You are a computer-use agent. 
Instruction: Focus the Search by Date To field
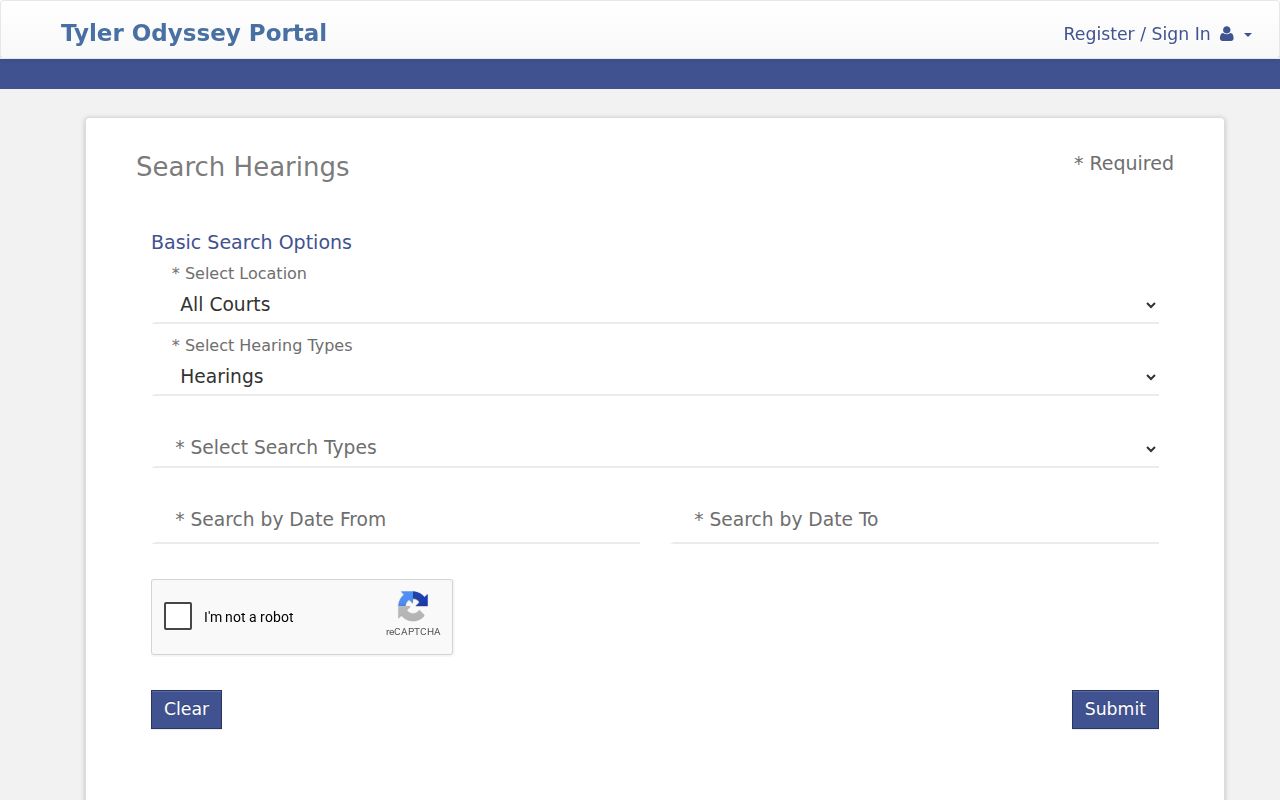pyautogui.click(x=915, y=520)
